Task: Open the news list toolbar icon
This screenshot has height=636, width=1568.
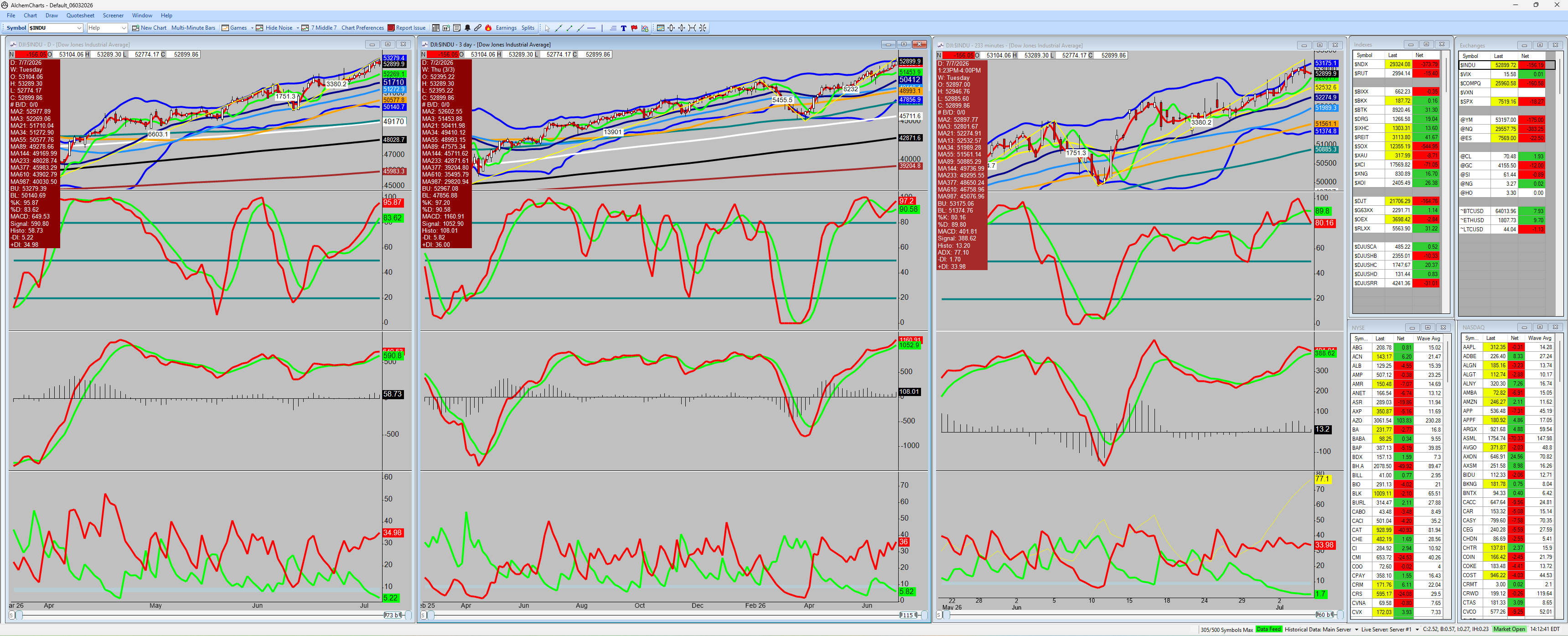Action: click(x=457, y=28)
